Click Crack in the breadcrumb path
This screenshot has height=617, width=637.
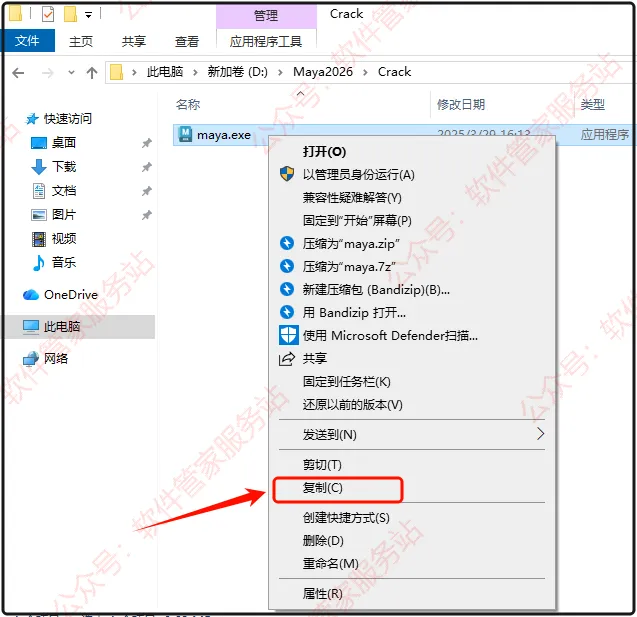point(394,72)
